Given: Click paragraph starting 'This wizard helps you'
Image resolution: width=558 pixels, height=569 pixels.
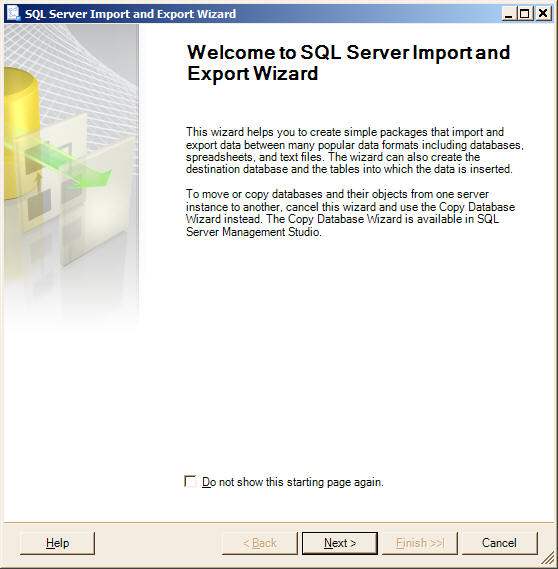Looking at the screenshot, I should (x=354, y=151).
